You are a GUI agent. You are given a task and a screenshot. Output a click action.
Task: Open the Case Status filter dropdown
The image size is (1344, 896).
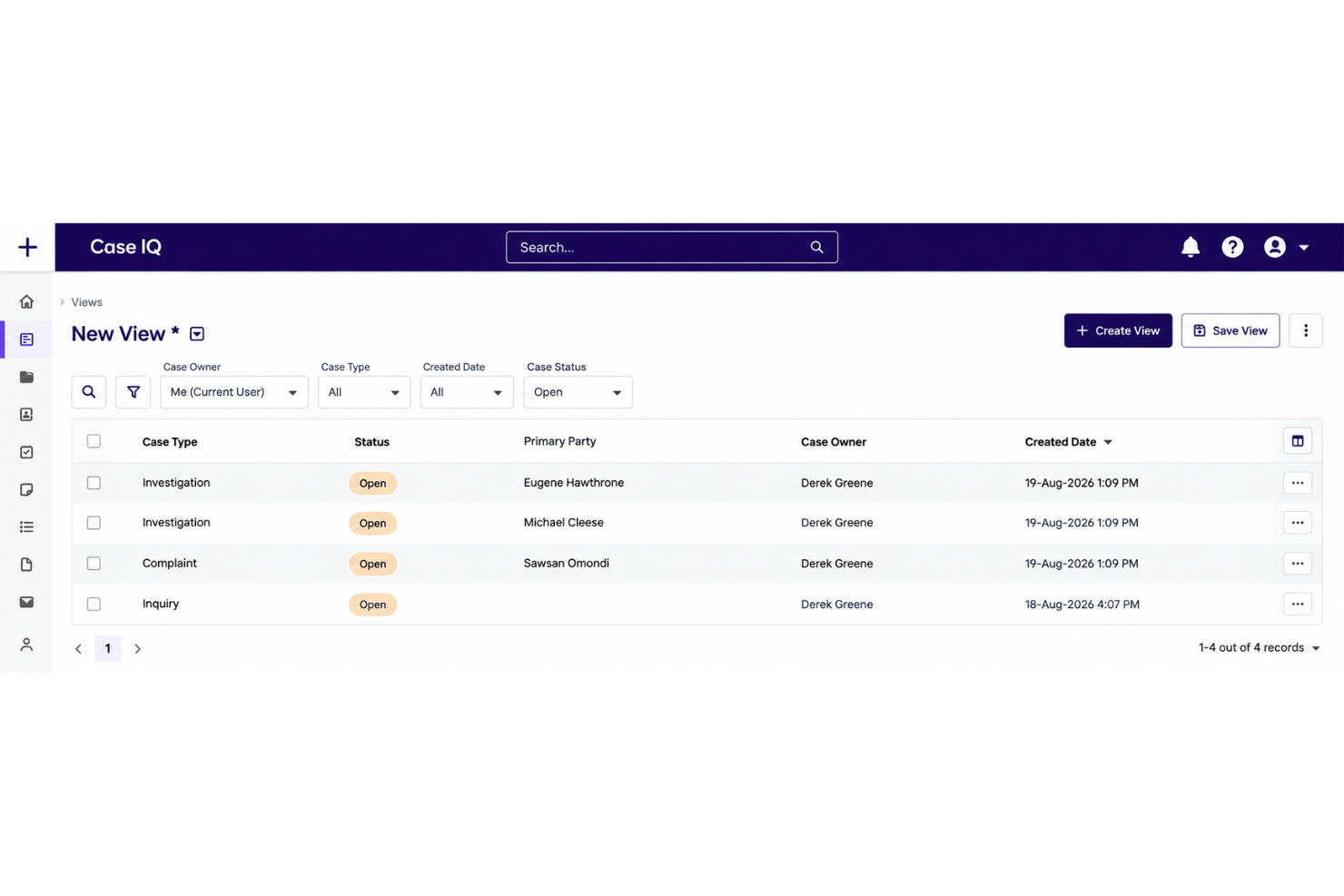[x=578, y=392]
